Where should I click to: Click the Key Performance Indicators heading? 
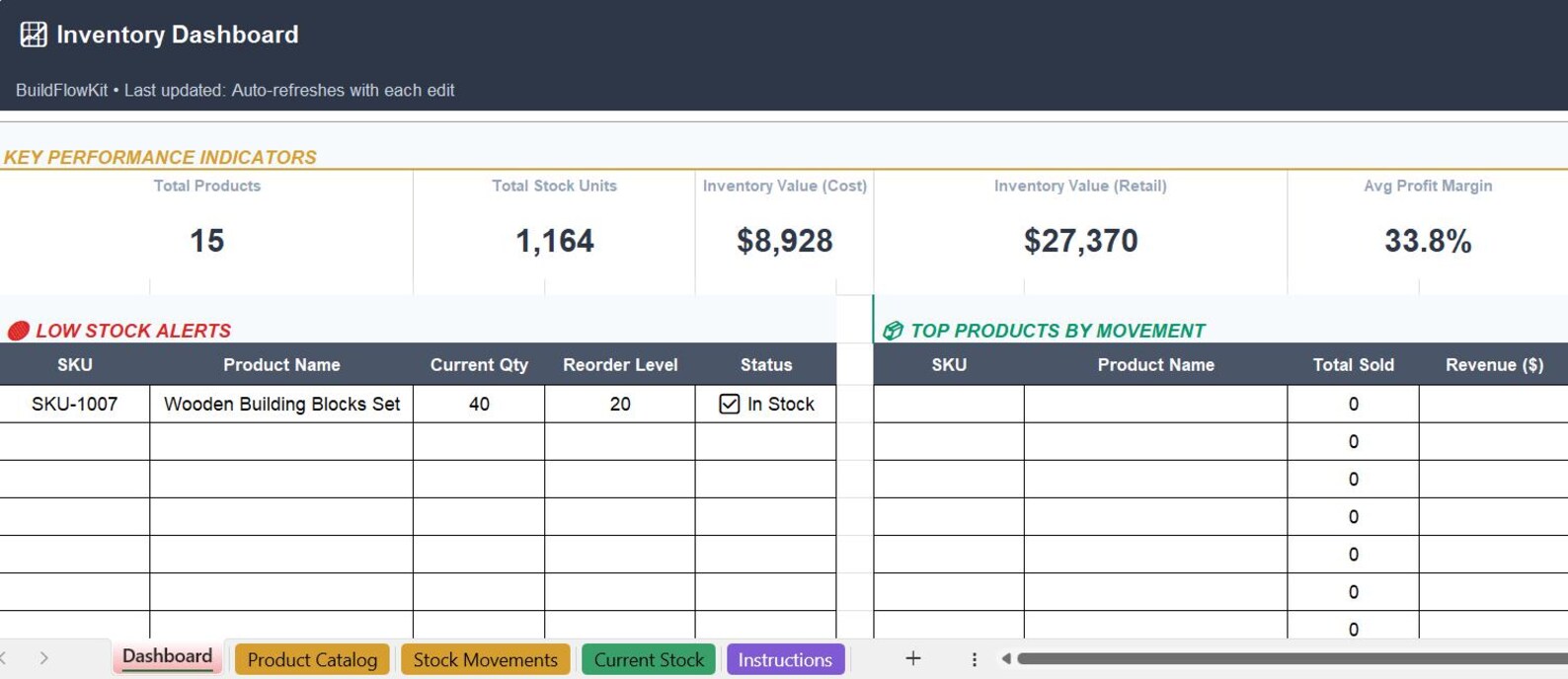pos(160,157)
